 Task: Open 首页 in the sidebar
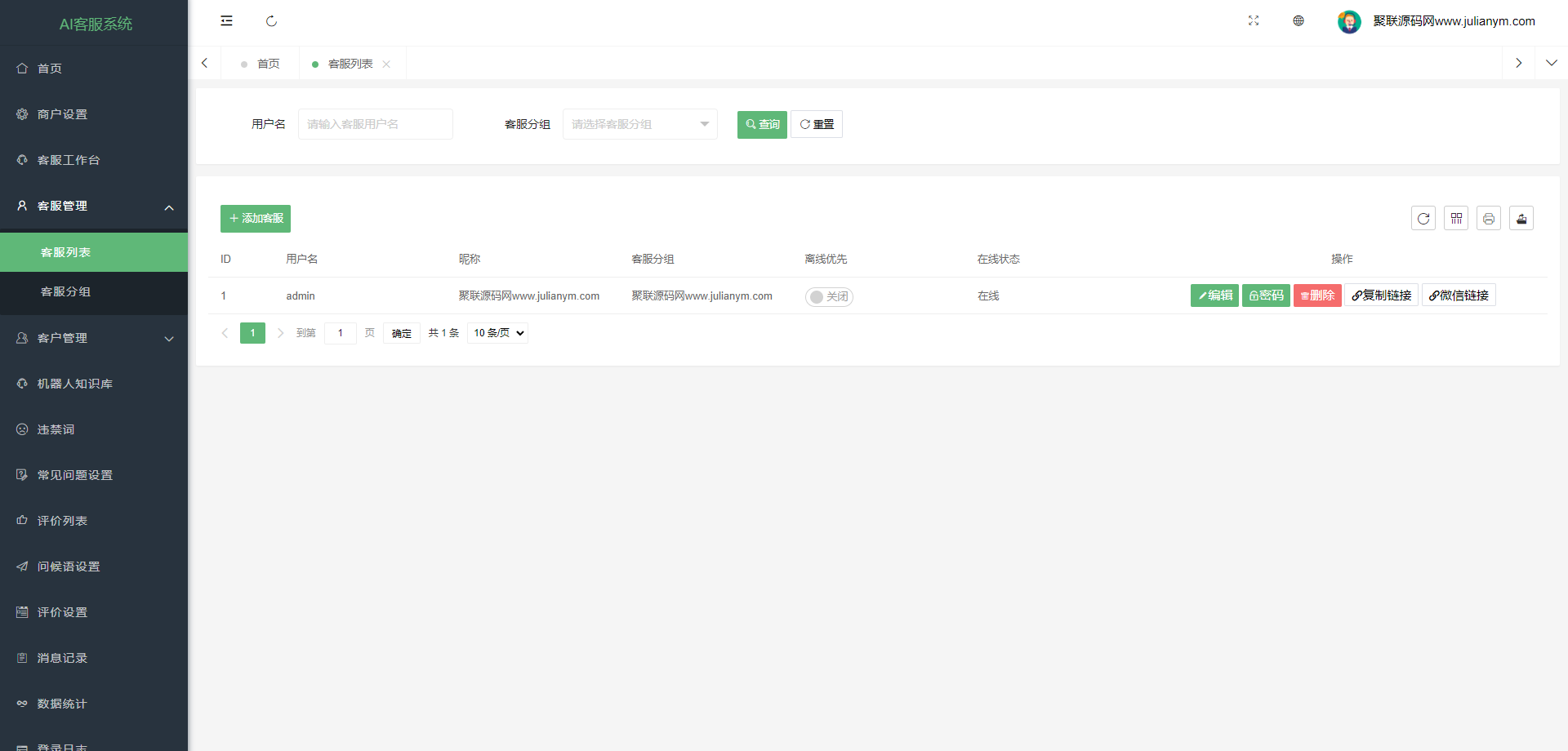point(94,69)
